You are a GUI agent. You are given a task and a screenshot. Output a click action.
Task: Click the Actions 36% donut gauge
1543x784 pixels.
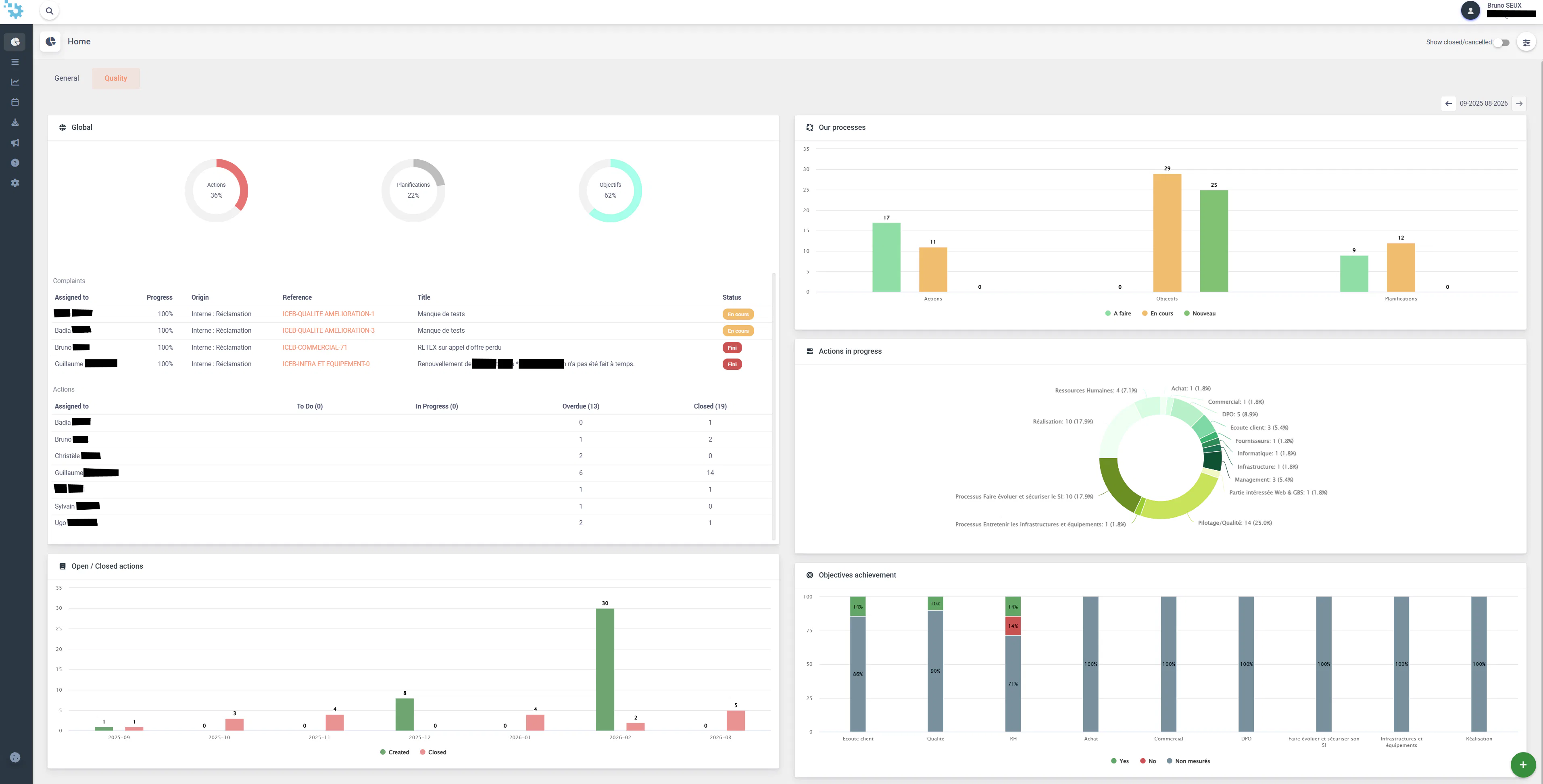(216, 190)
